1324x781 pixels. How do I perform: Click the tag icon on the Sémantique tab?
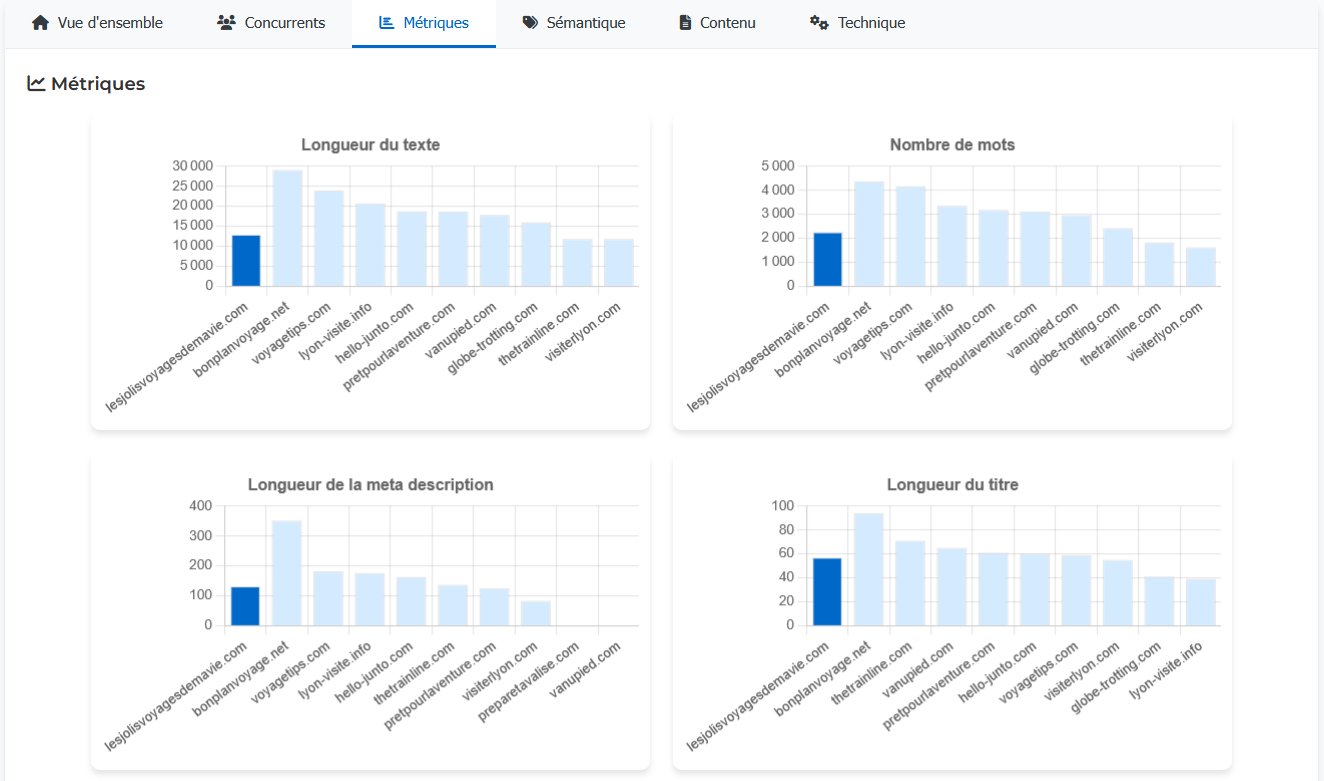[x=530, y=22]
